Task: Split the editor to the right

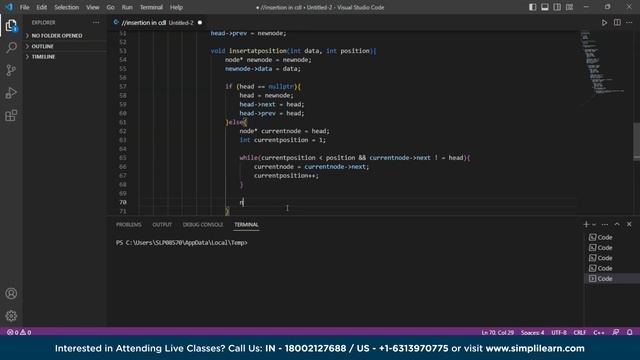Action: click(617, 23)
